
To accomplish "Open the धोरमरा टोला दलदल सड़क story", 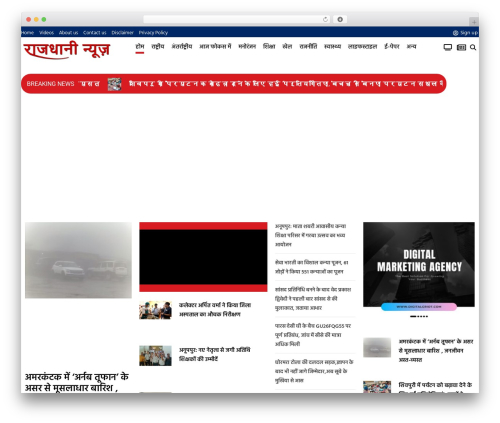I will coord(314,371).
